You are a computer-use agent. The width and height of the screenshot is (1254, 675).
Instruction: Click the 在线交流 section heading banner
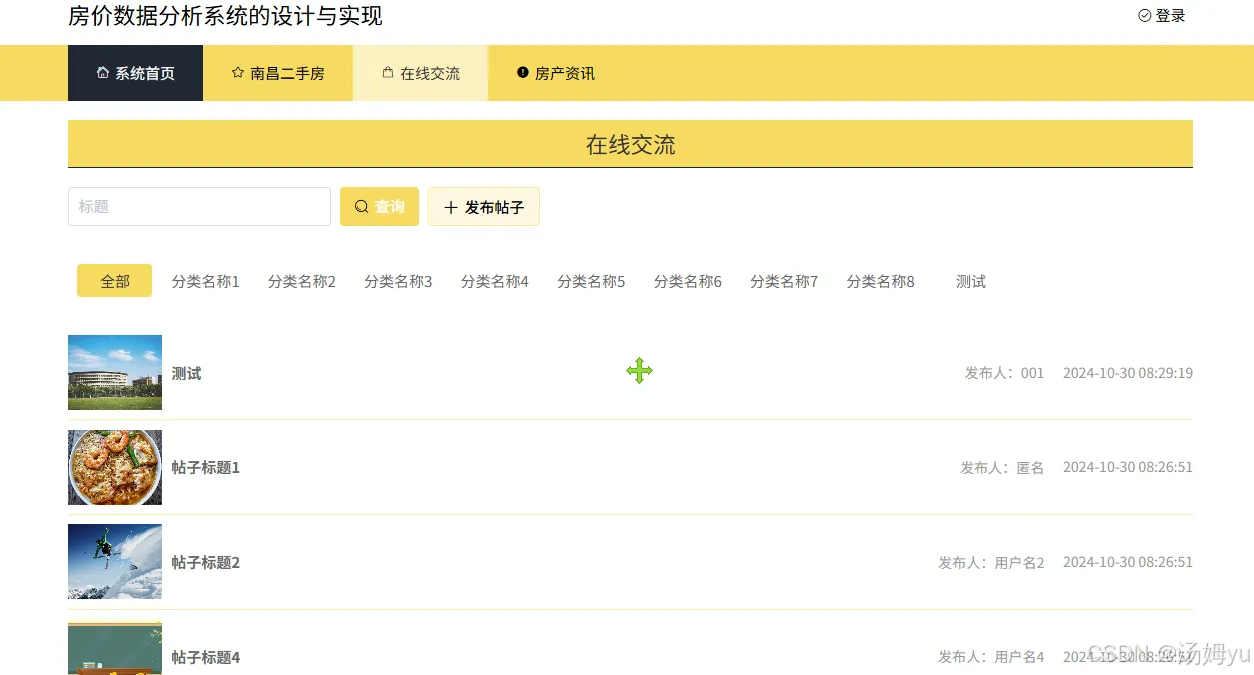[630, 144]
